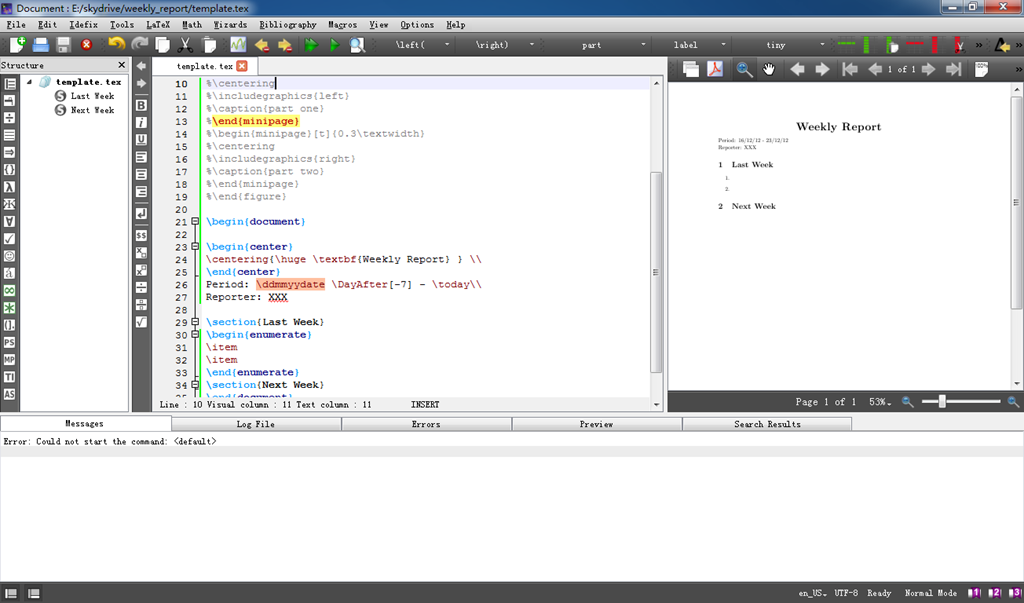The image size is (1024, 603).
Task: Click the Cut scissors icon
Action: [185, 45]
